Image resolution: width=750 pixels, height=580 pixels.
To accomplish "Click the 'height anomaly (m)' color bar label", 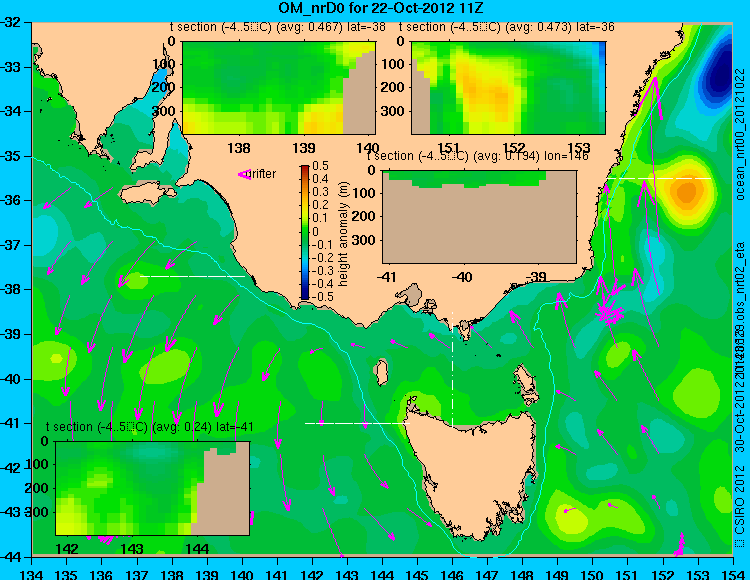I will [x=343, y=234].
